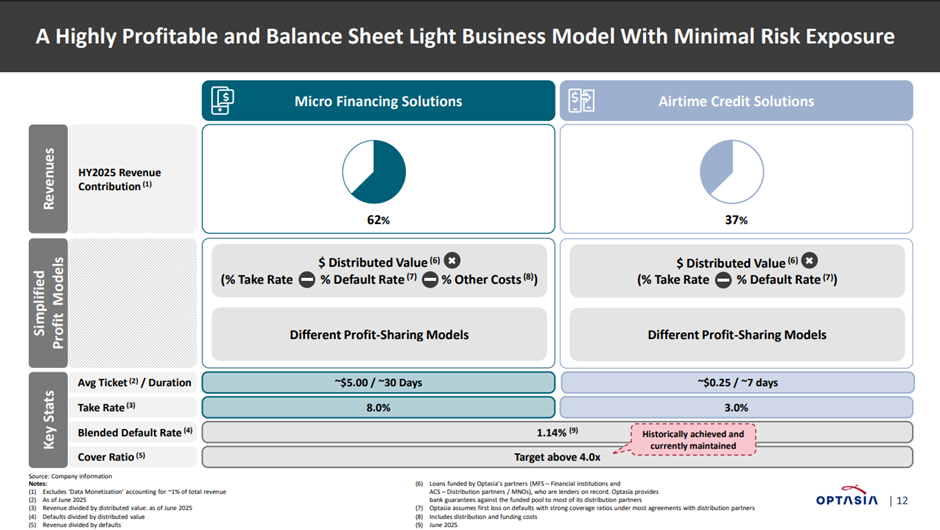
Task: Select the 8.0% Take Rate cell
Action: [379, 408]
